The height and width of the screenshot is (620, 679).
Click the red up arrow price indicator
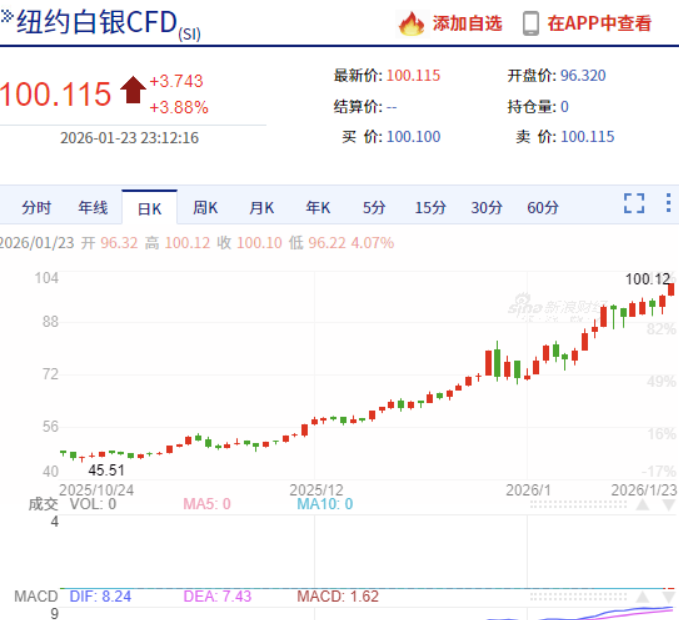(x=132, y=91)
